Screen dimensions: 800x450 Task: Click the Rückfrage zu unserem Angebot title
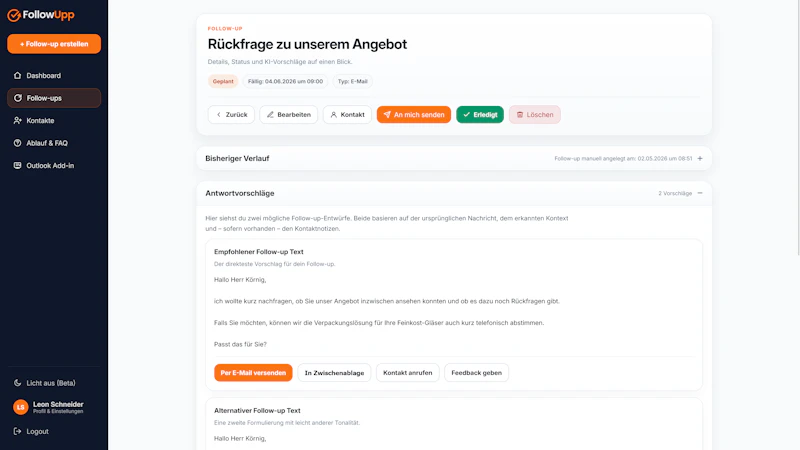pos(307,44)
